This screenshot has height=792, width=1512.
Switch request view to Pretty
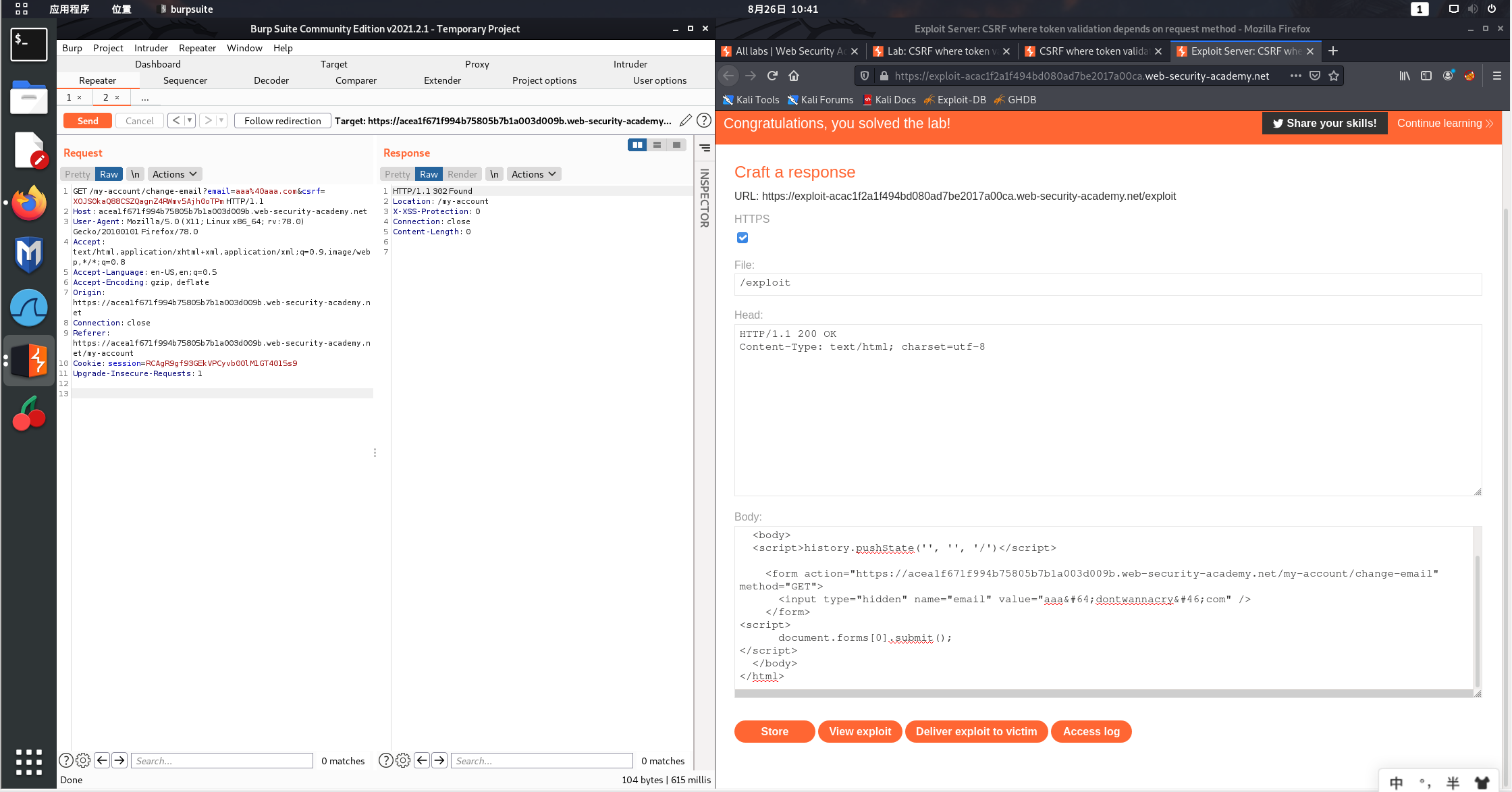tap(78, 174)
